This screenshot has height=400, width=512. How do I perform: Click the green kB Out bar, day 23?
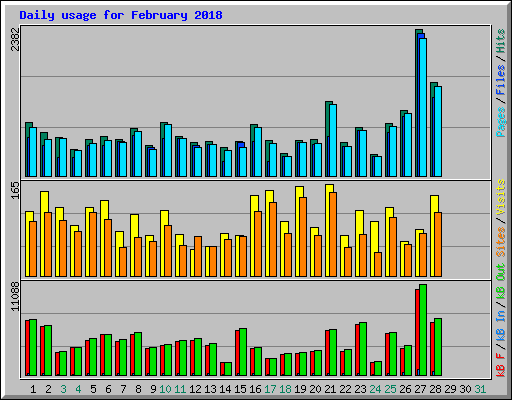(x=363, y=349)
